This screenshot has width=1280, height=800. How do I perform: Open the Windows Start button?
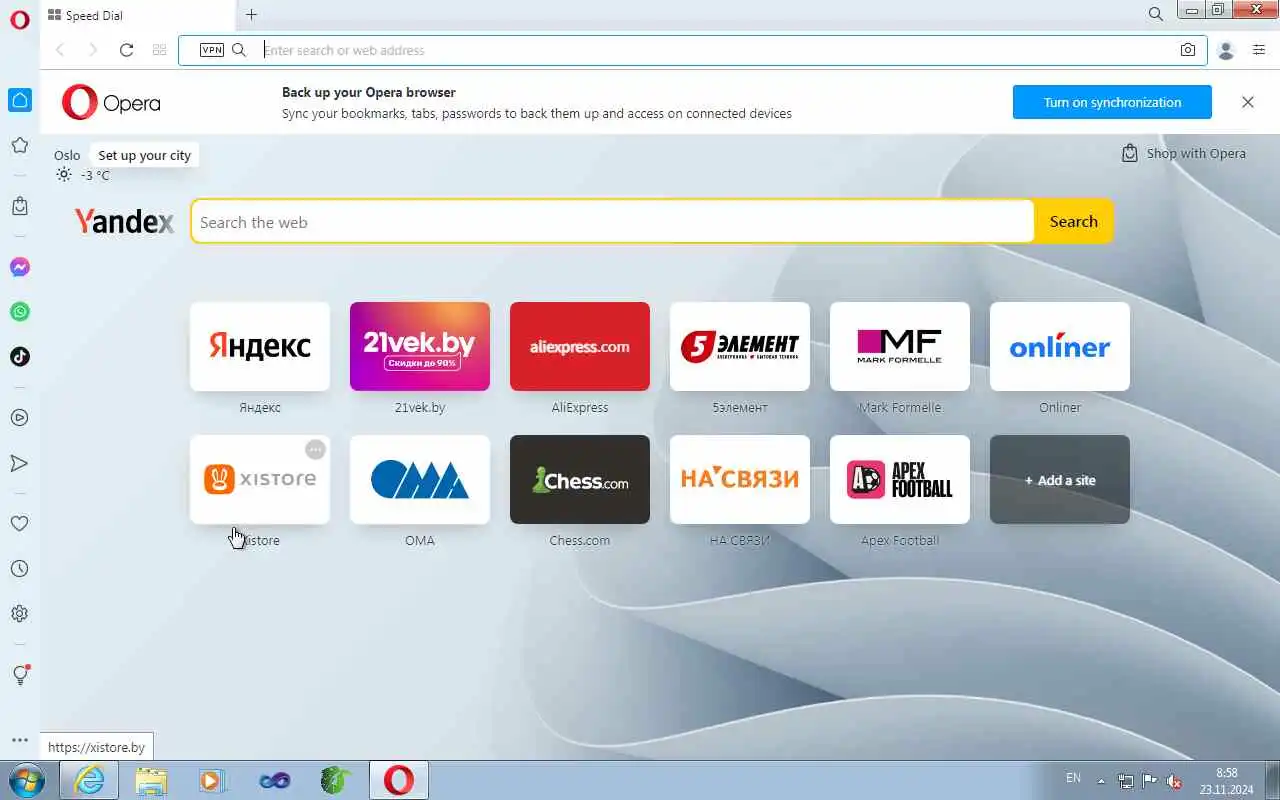(26, 780)
